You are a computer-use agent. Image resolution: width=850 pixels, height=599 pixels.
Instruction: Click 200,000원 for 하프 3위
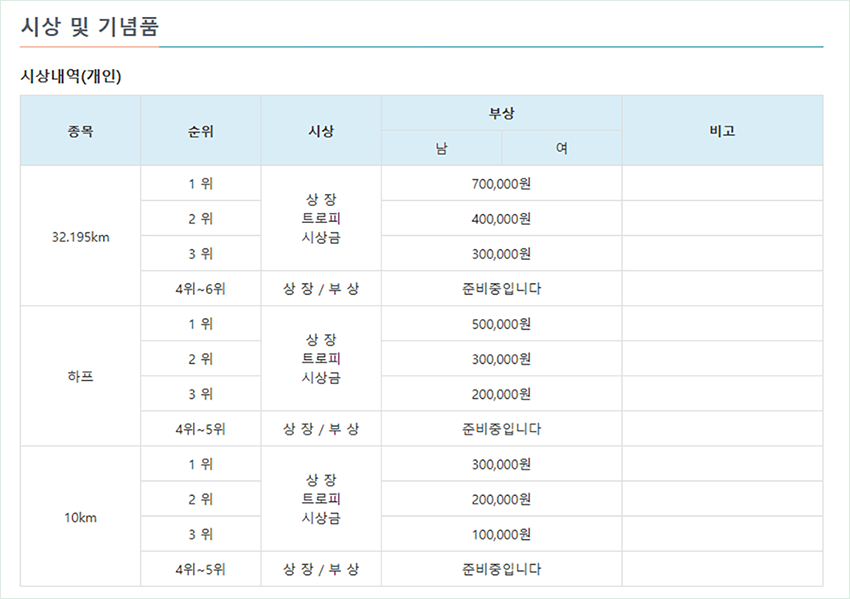(x=501, y=394)
